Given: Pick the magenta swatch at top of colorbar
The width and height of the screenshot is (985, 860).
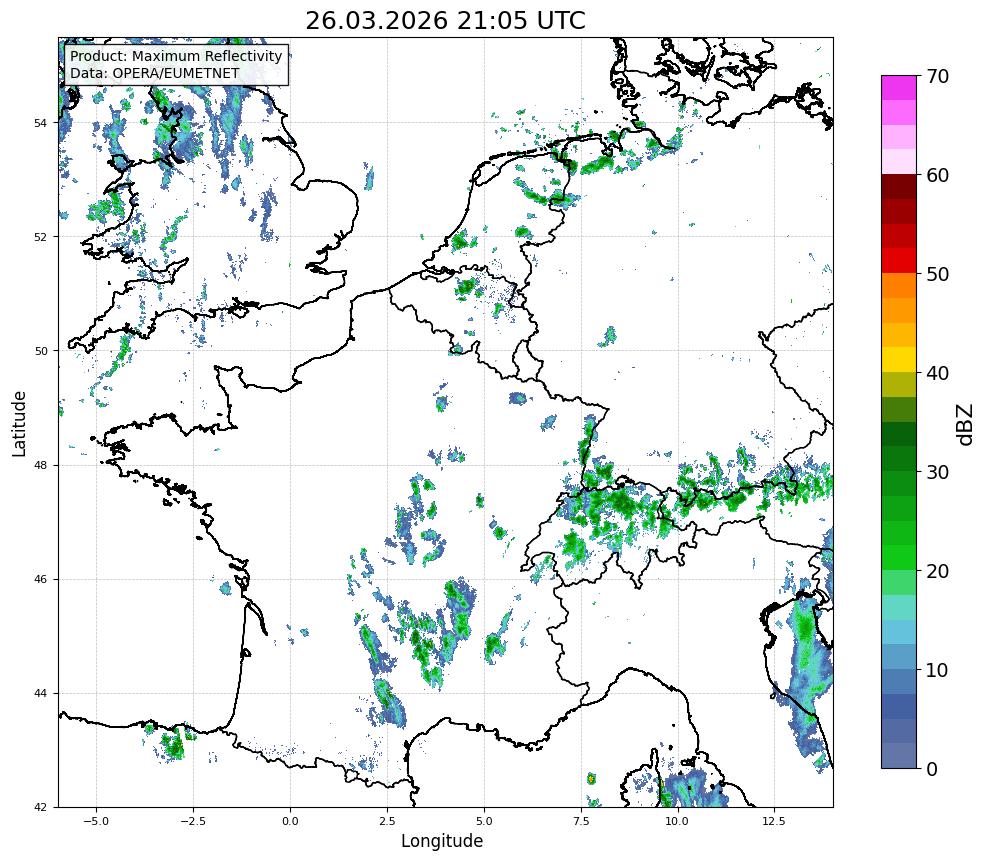Looking at the screenshot, I should pyautogui.click(x=899, y=88).
